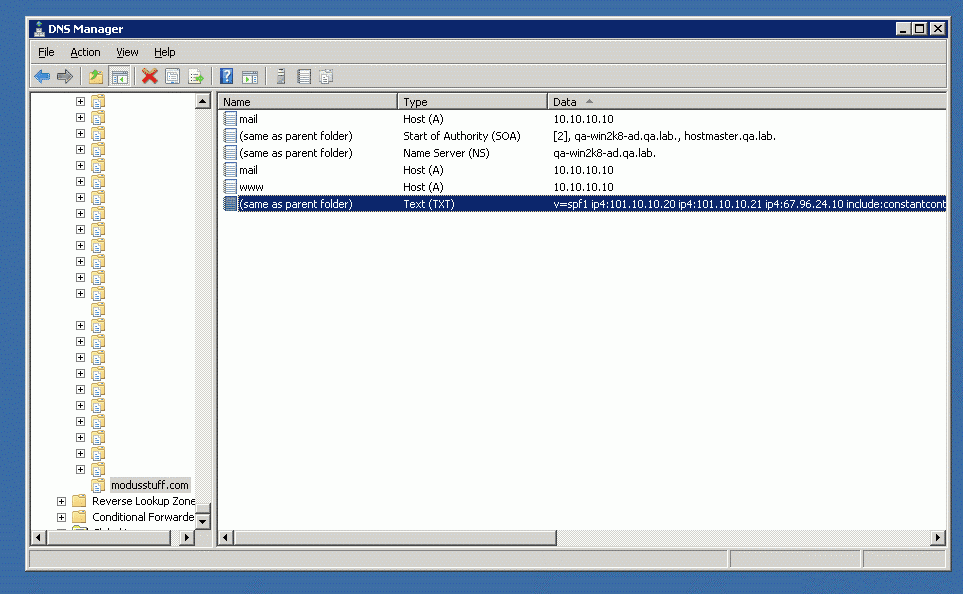Click the tree pane scrollbar down arrow
The width and height of the screenshot is (963, 594).
click(203, 521)
